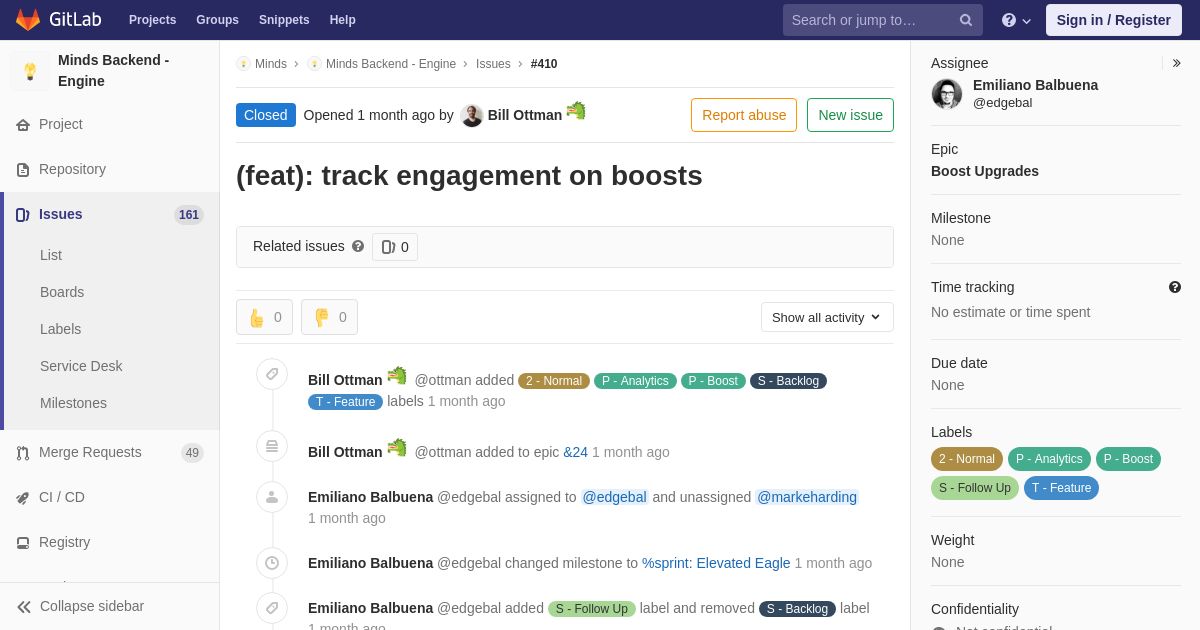Viewport: 1200px width, 630px height.
Task: Click Collapse sidebar text
Action: coord(92,606)
